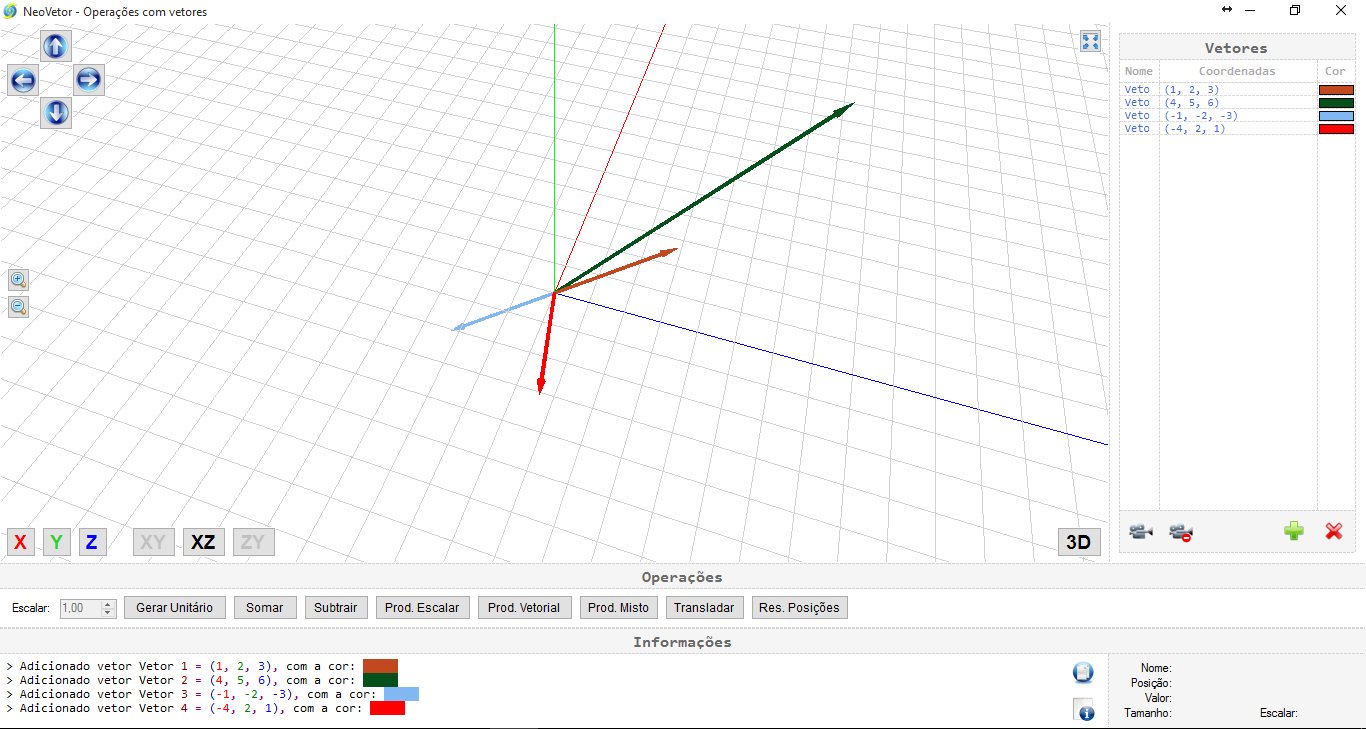Click the log line for Vetor 2
Image resolution: width=1366 pixels, height=729 pixels.
(x=201, y=680)
